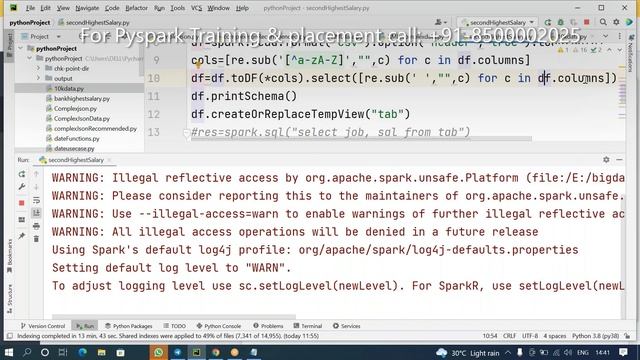The image size is (640, 360).
Task: Collapse the inner pythonProject folder
Action: 30,58
